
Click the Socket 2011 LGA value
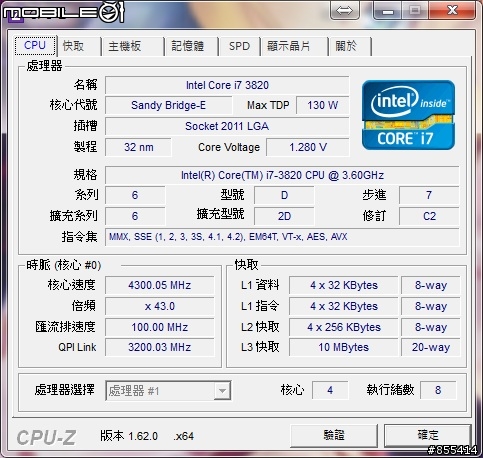pos(227,126)
